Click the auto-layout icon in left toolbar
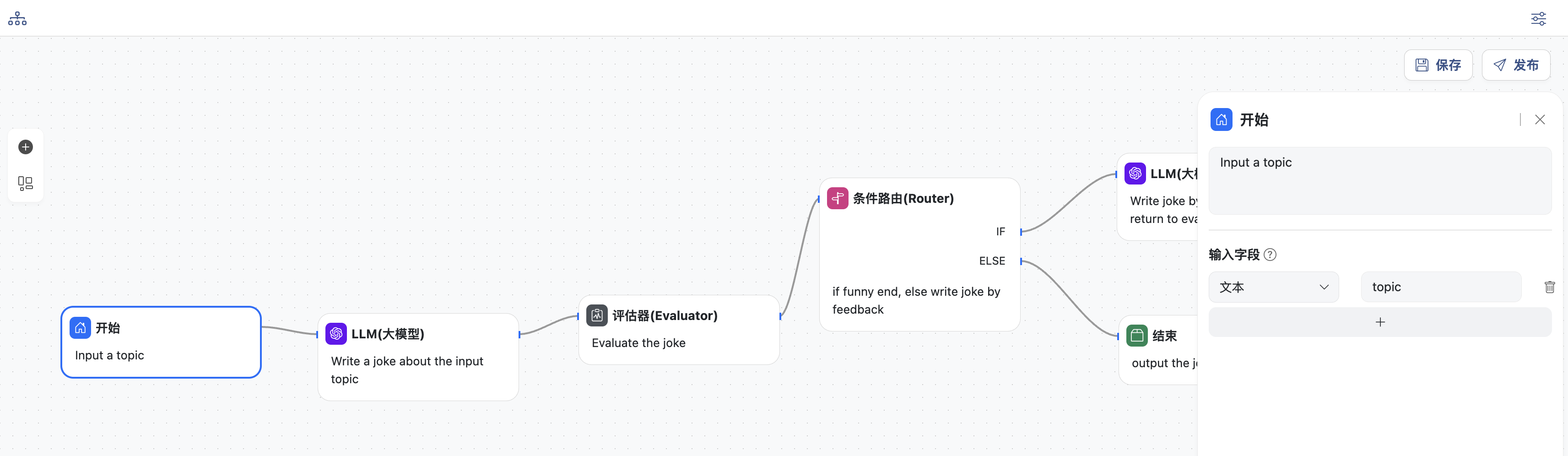This screenshot has width=1568, height=456. 26,183
